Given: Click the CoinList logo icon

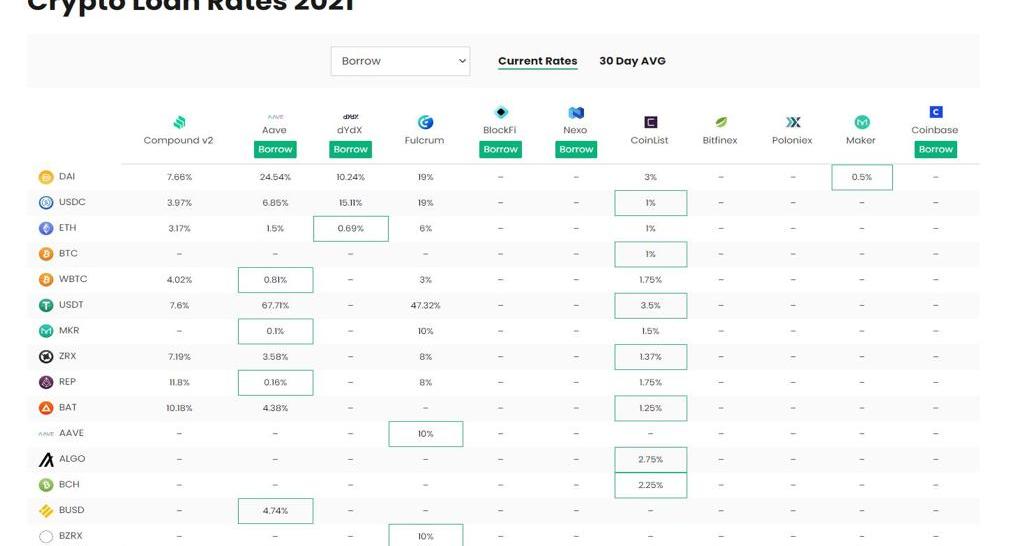Looking at the screenshot, I should (x=650, y=122).
